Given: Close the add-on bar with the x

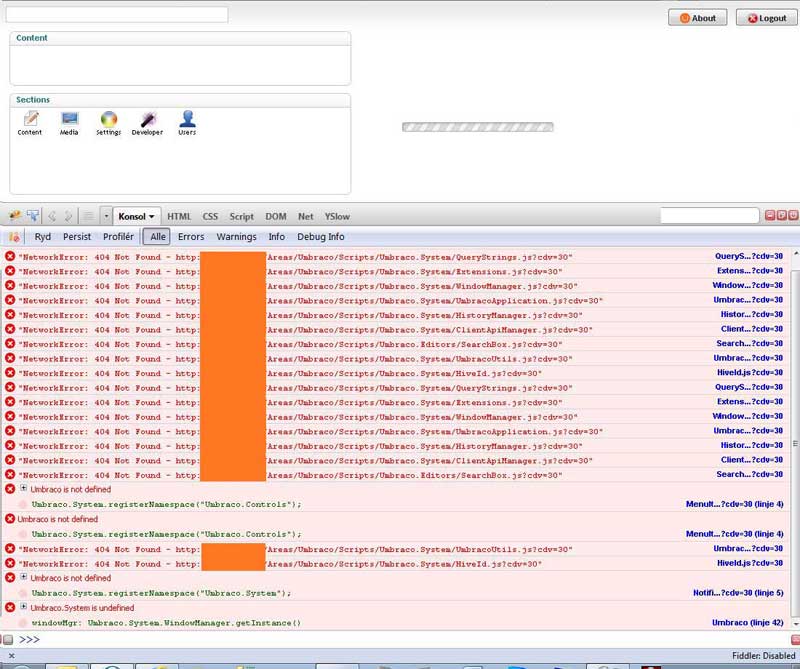Looking at the screenshot, I should pyautogui.click(x=11, y=656).
